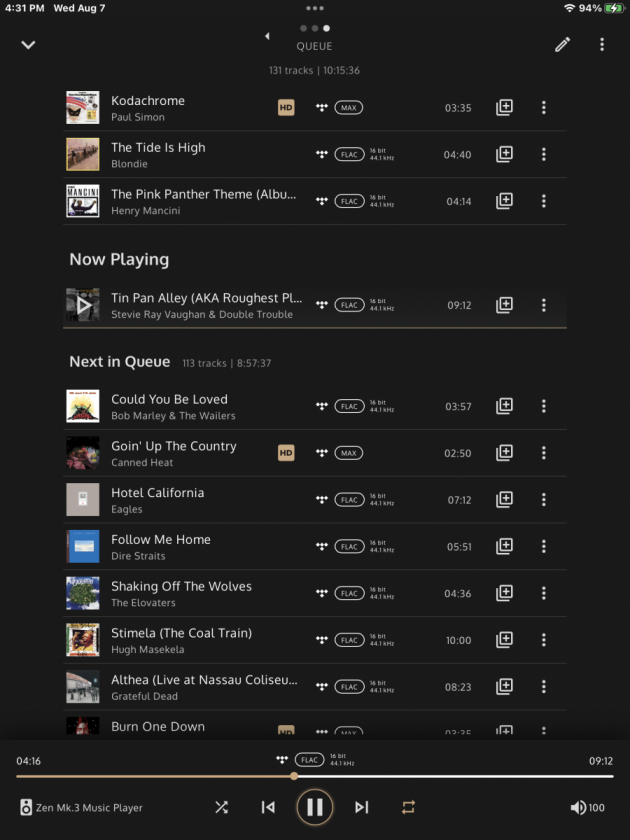Tap the Tin Pan Alley album thumbnail

click(82, 305)
